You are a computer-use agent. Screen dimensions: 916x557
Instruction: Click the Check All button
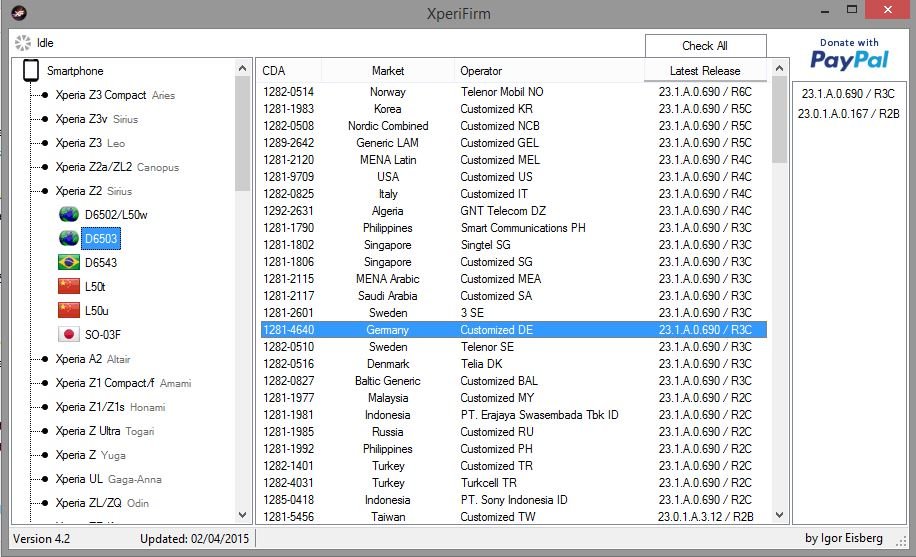[705, 46]
